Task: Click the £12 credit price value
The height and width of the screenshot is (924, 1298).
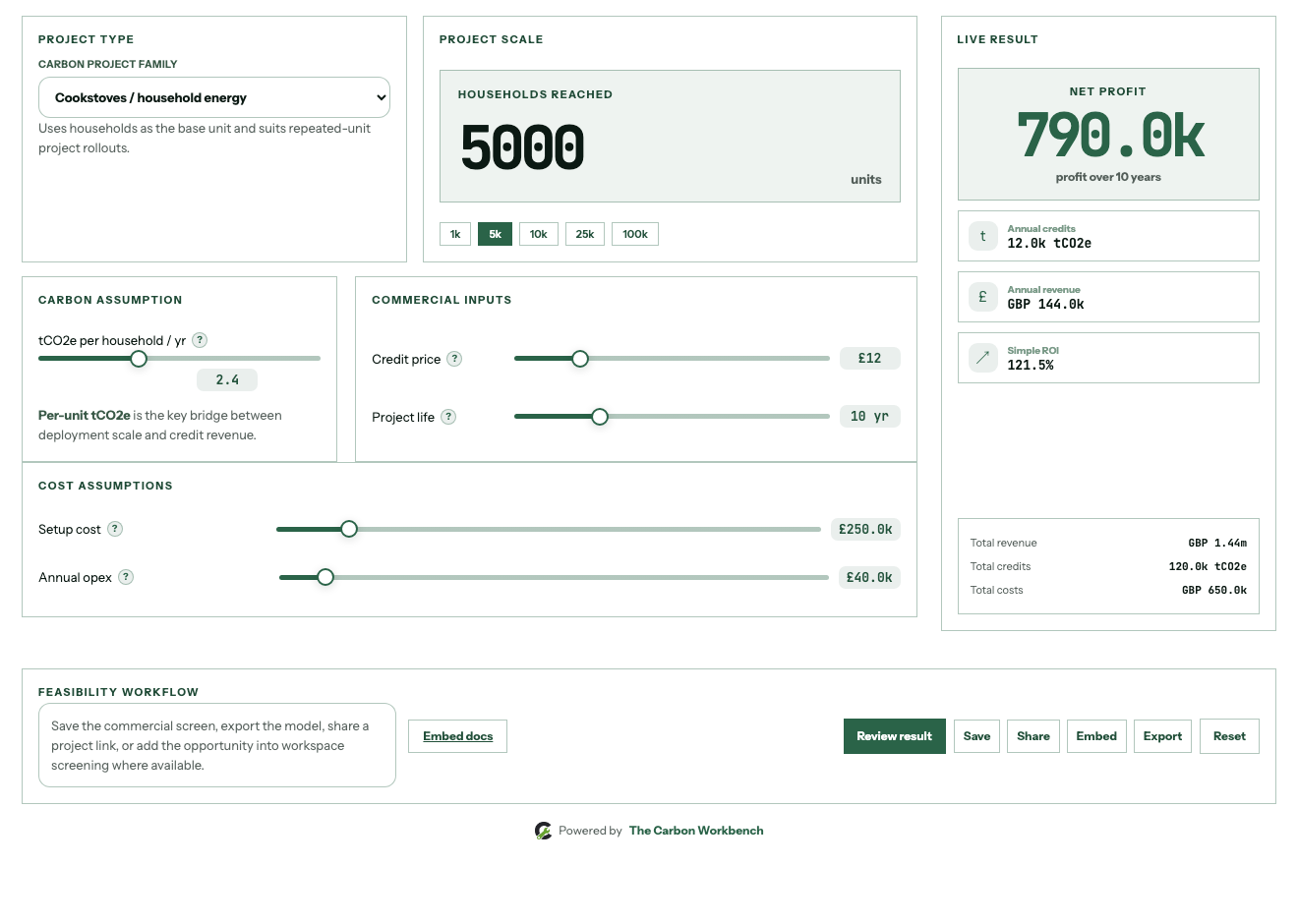Action: (870, 359)
